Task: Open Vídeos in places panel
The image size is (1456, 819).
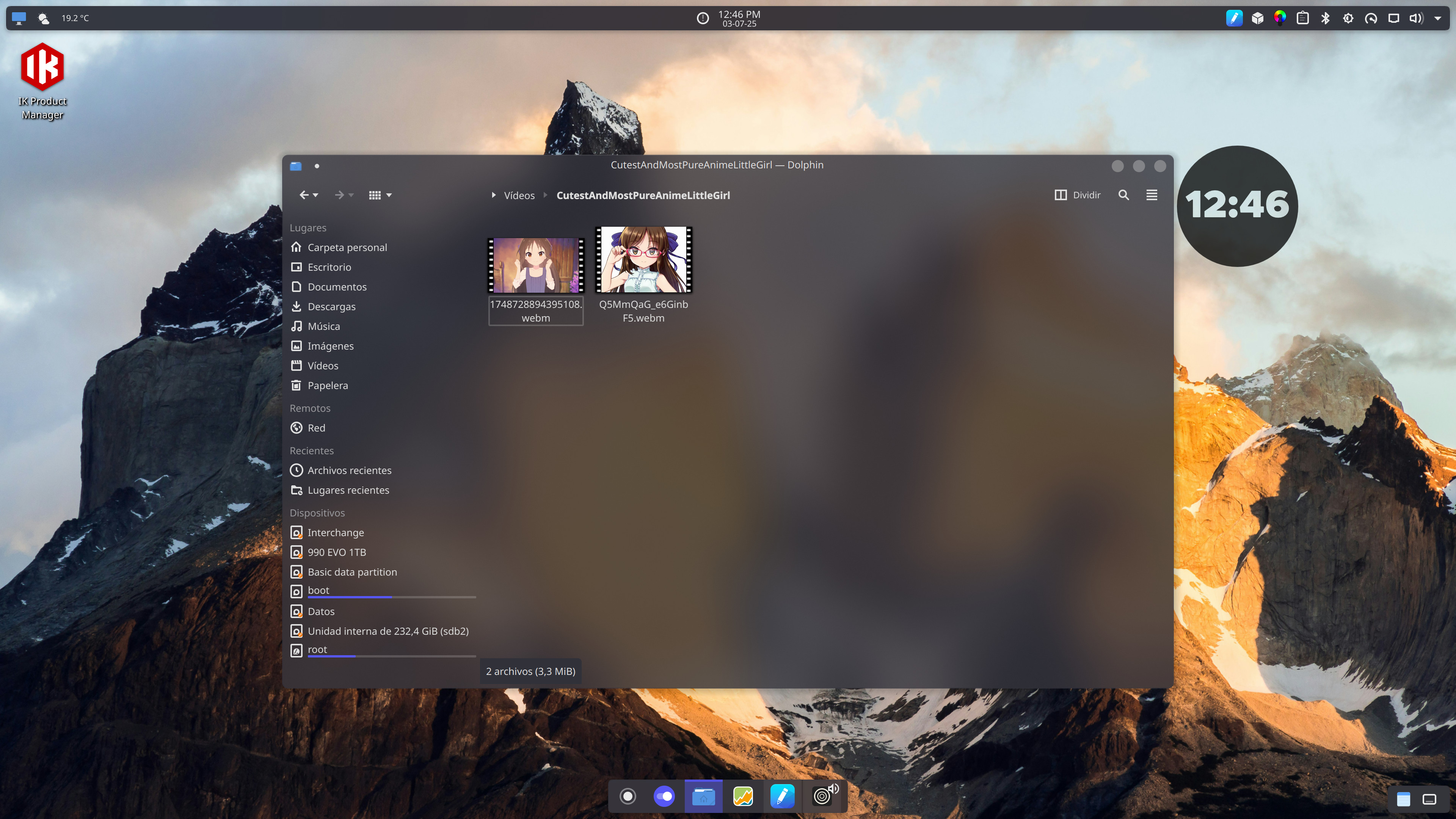Action: pos(382,366)
